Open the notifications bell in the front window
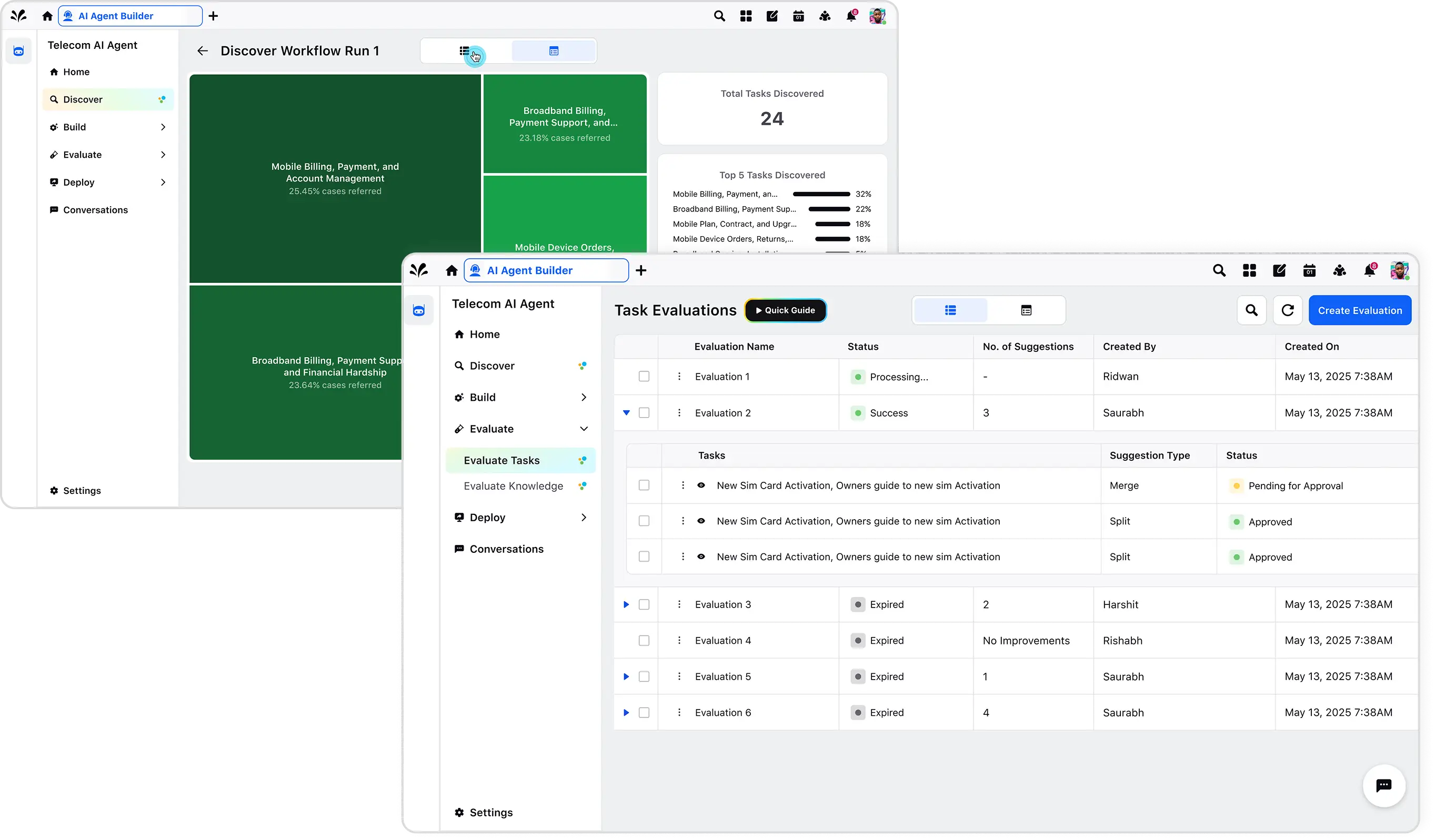 [x=1370, y=271]
